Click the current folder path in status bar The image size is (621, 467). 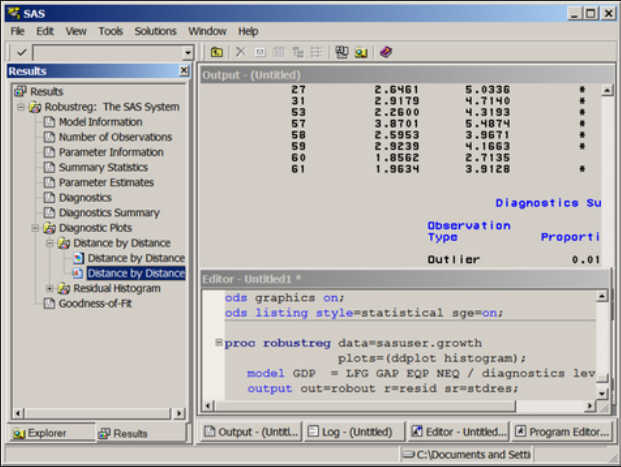[466, 454]
